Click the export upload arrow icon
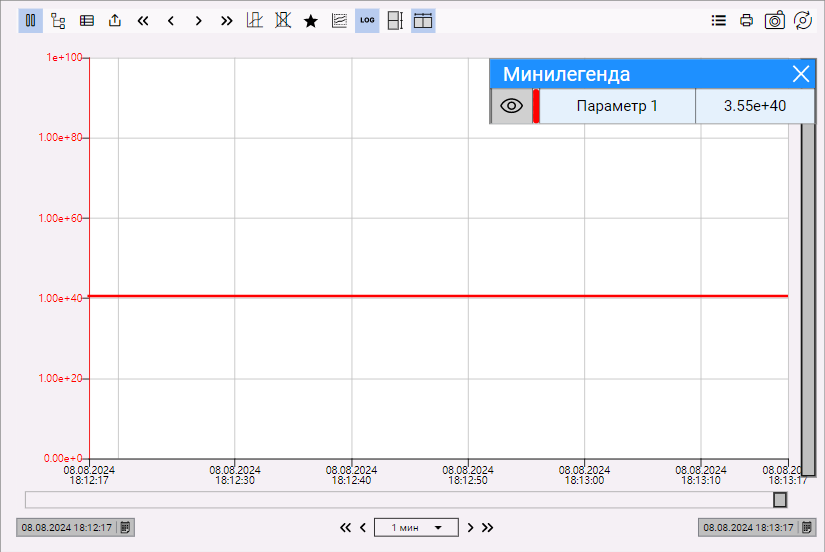The width and height of the screenshot is (825, 552). tap(115, 20)
